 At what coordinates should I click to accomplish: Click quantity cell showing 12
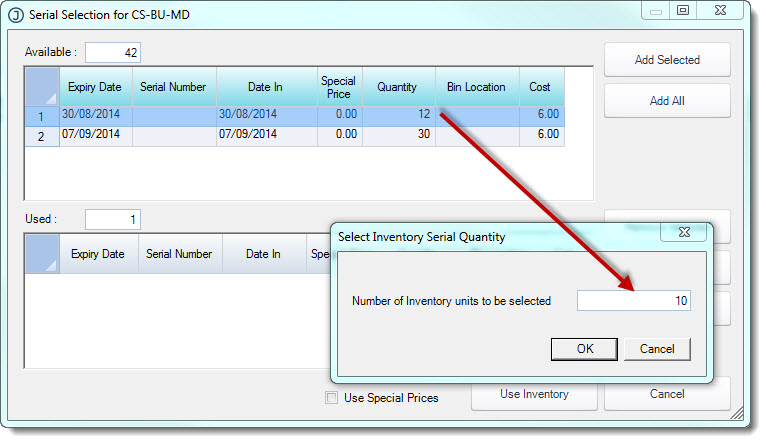(399, 116)
